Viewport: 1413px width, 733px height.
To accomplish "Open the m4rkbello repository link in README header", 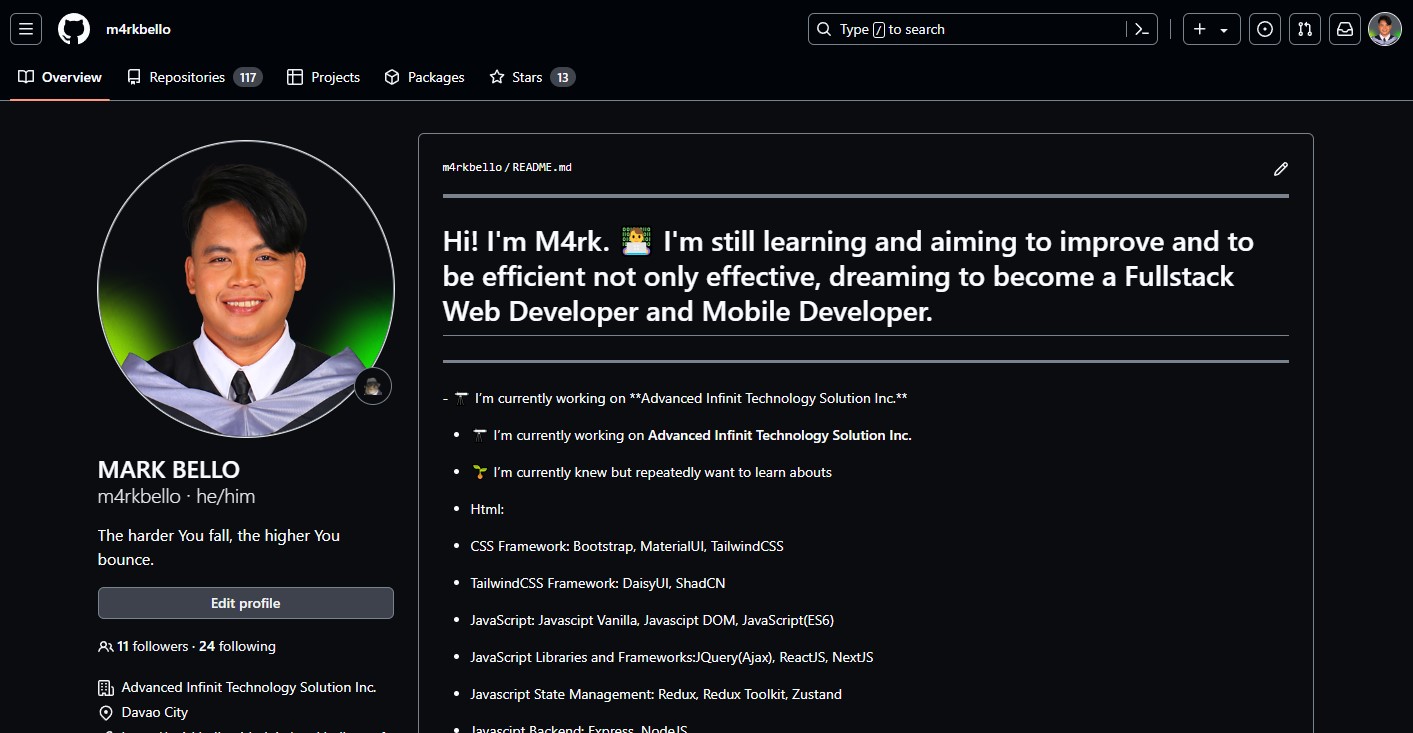I will (472, 168).
